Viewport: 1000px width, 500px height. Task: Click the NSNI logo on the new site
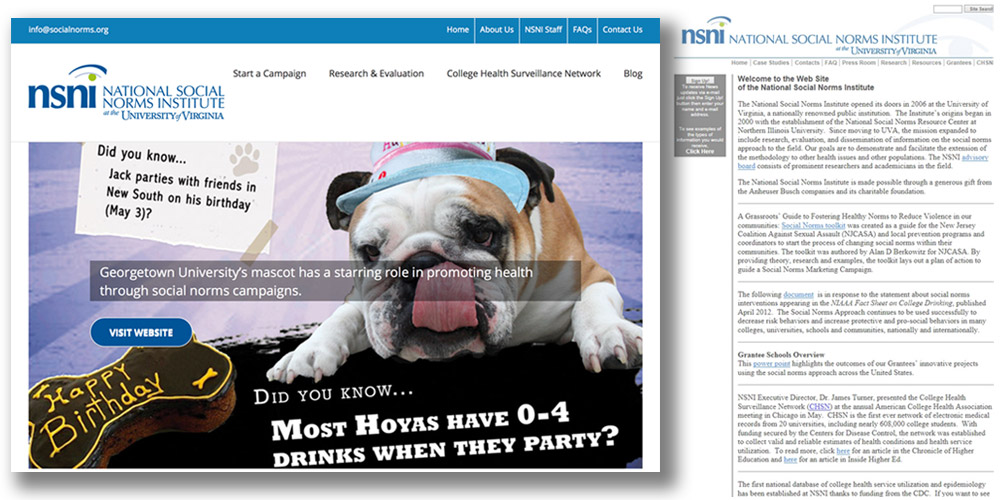click(126, 92)
